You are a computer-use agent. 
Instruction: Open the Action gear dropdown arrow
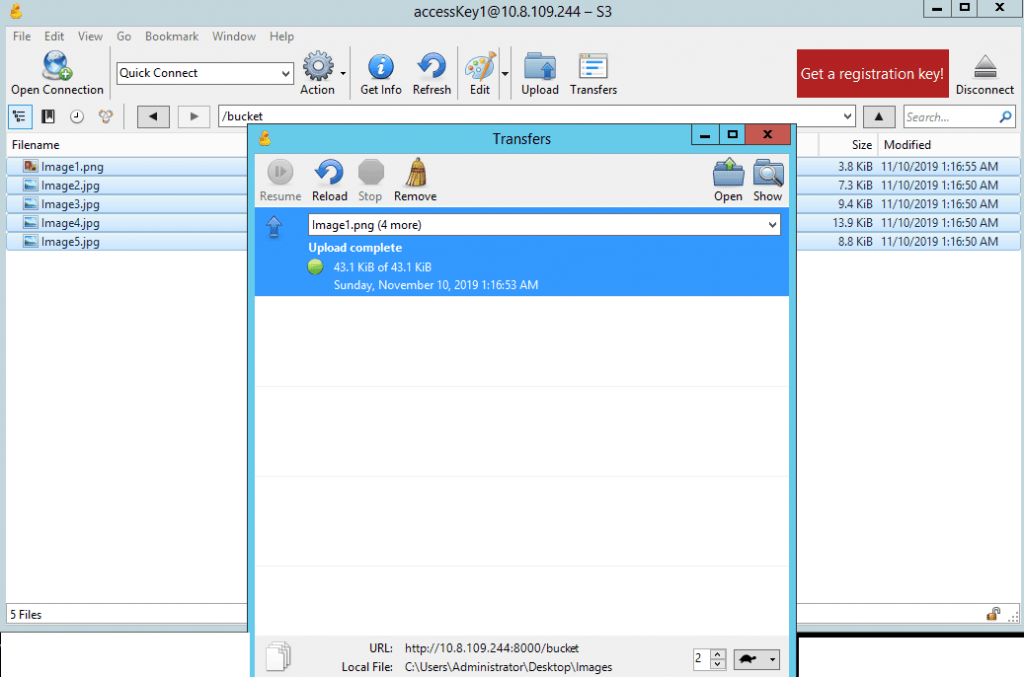343,73
